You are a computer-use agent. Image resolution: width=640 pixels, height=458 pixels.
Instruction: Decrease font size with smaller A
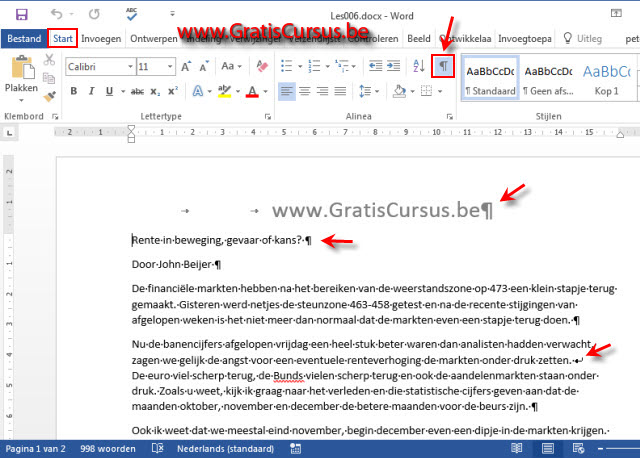click(204, 66)
